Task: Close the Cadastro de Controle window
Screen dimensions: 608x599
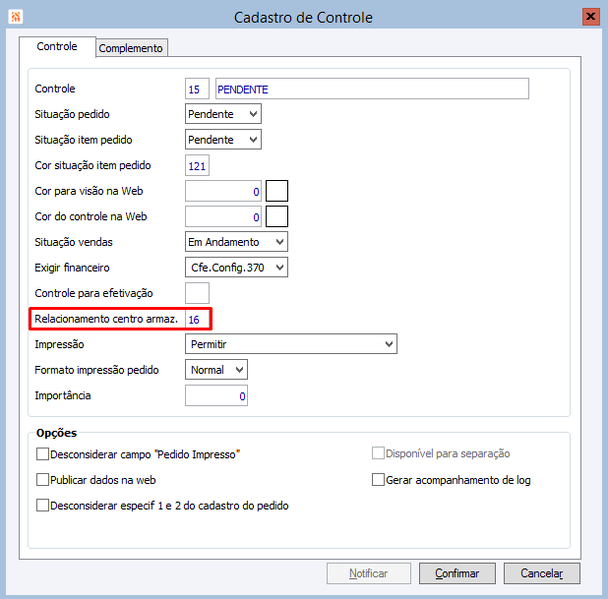Action: (591, 17)
